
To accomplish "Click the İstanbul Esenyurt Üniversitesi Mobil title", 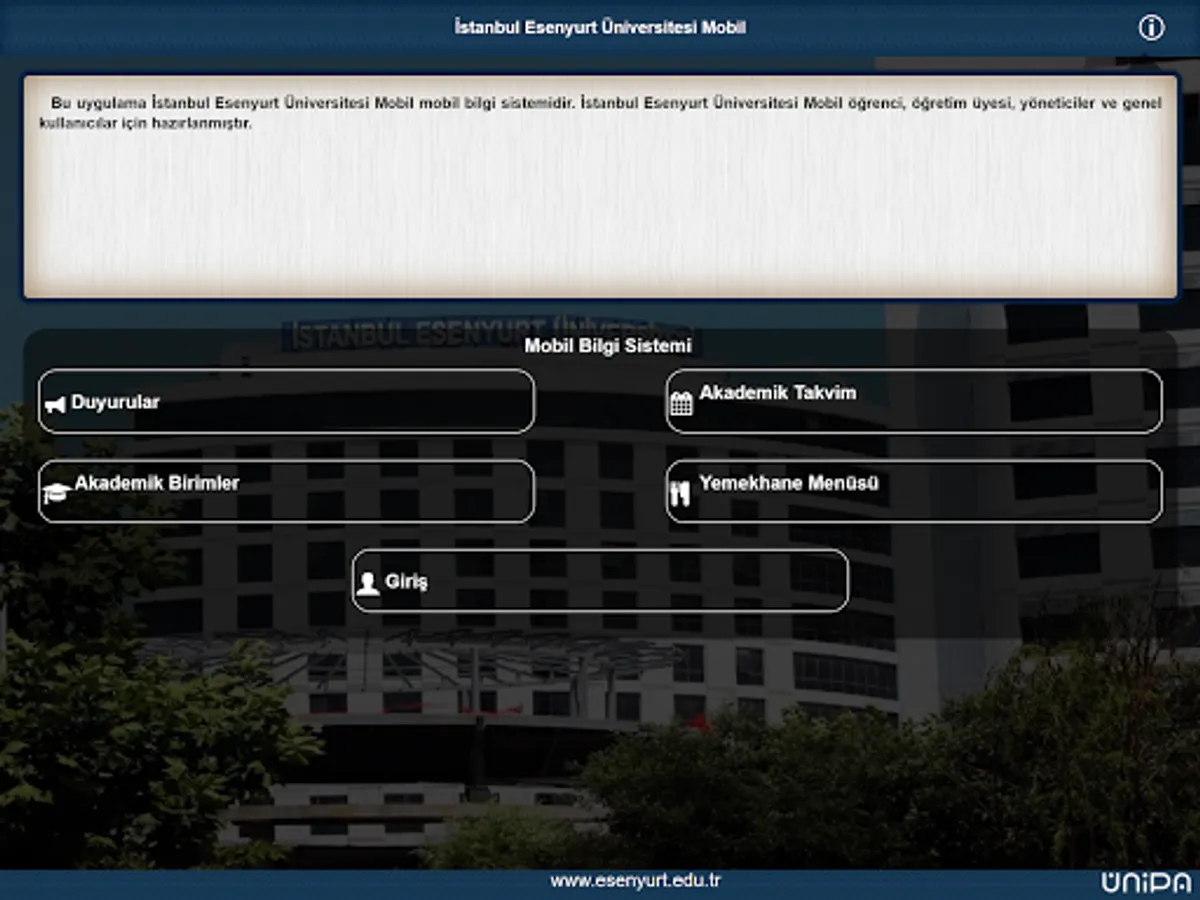I will click(x=600, y=27).
